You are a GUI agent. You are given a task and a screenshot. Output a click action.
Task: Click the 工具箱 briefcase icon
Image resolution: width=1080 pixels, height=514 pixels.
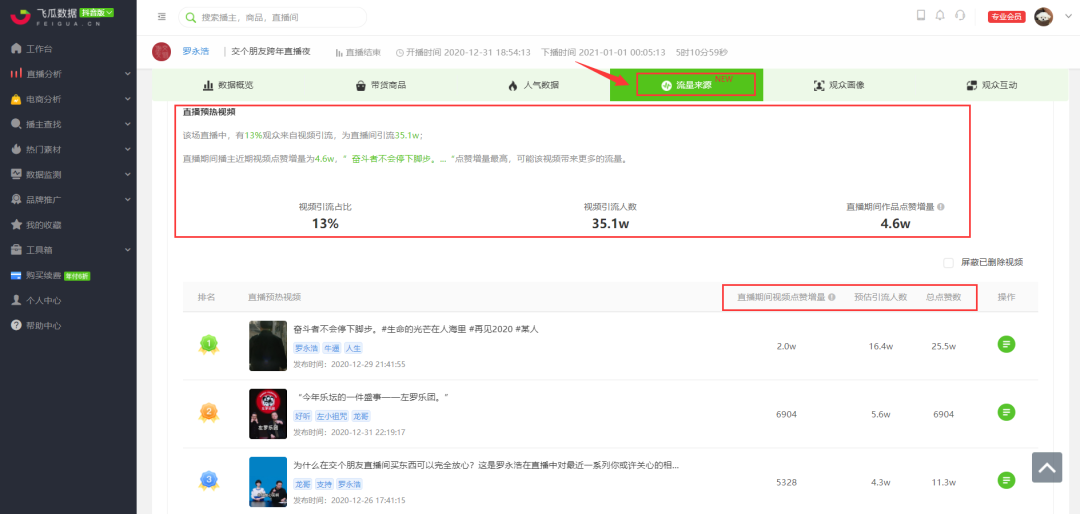(x=16, y=249)
